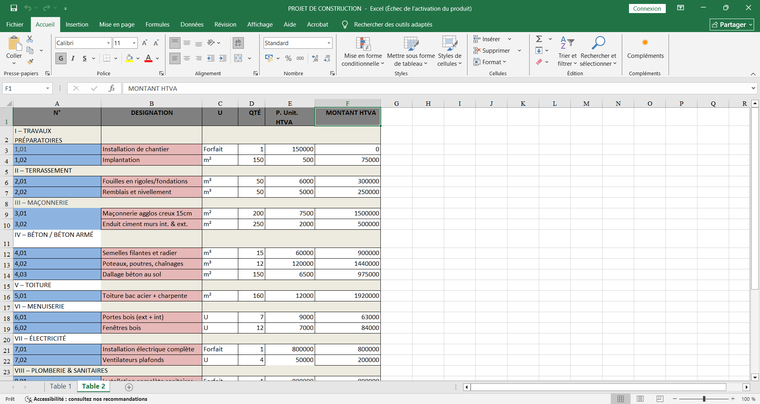This screenshot has height=404, width=760.
Task: Expand the Name Box dropdown arrow
Action: [79, 89]
